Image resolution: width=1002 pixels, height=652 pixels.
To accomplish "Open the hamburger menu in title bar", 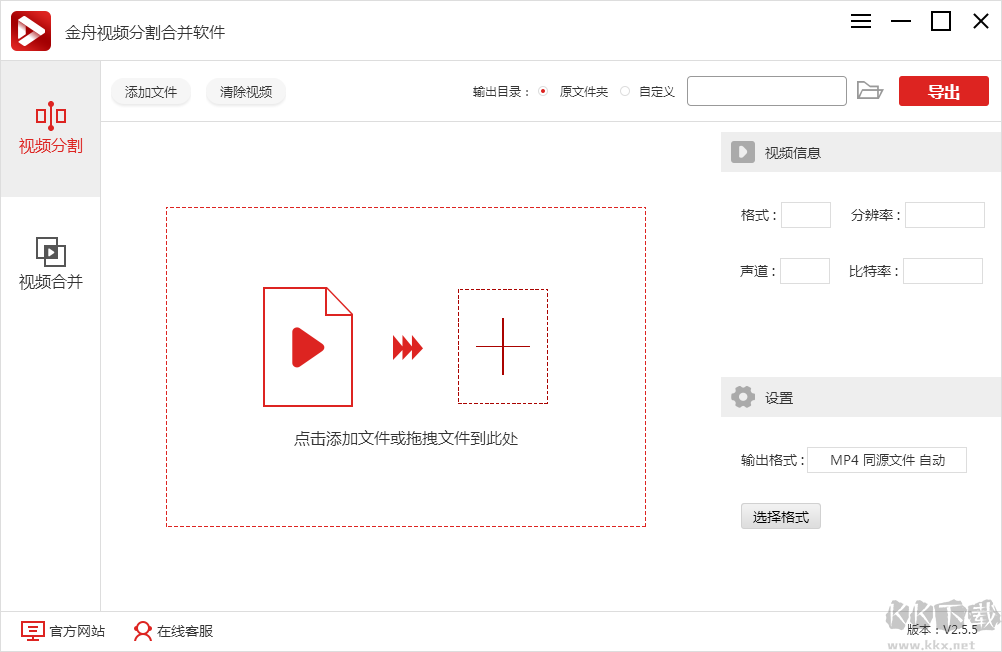I will pos(860,20).
